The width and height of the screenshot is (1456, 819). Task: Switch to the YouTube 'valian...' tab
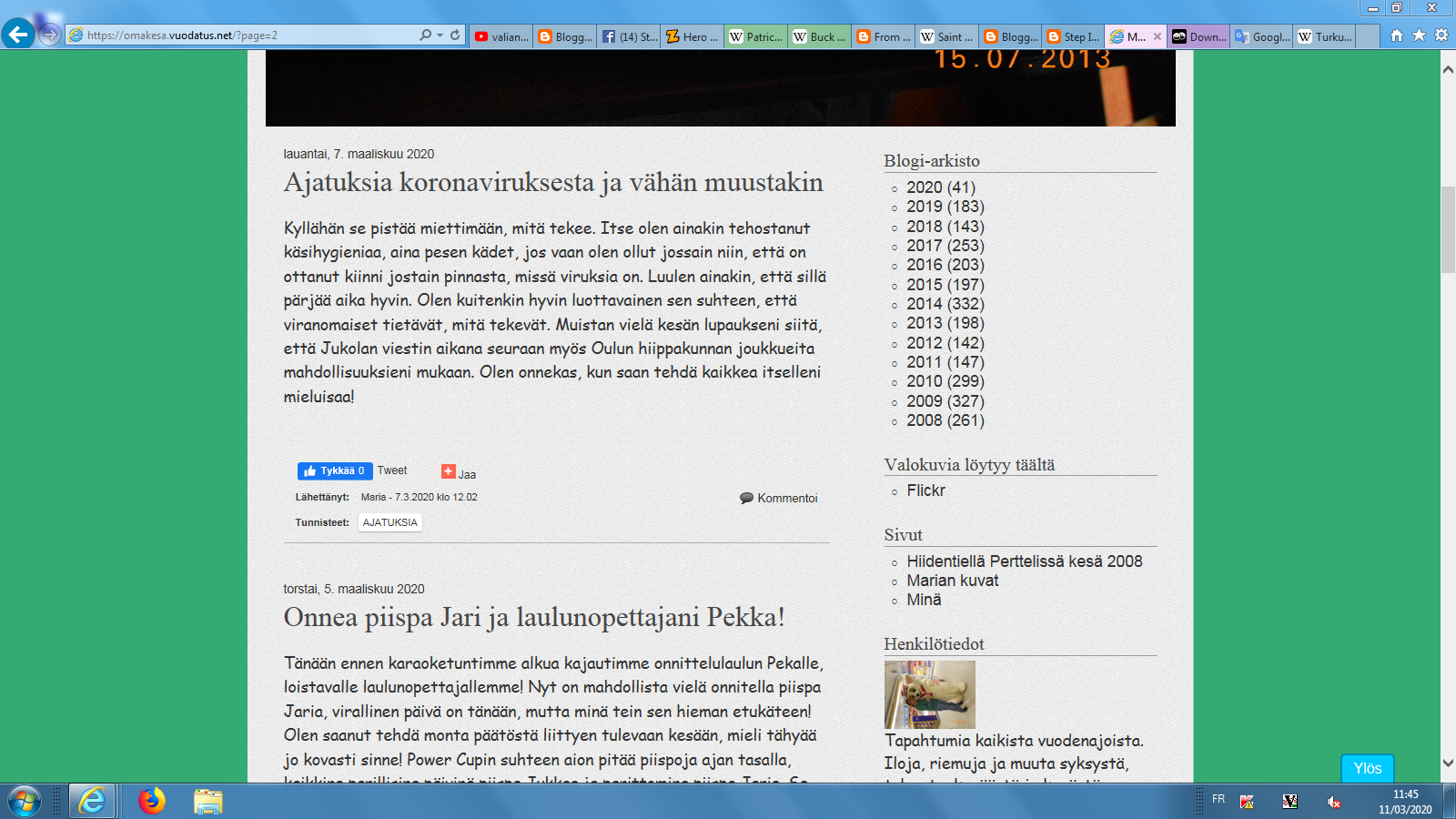point(501,36)
